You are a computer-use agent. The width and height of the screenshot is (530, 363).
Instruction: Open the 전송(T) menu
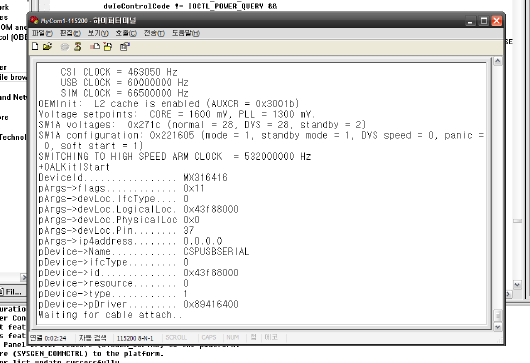click(x=154, y=33)
